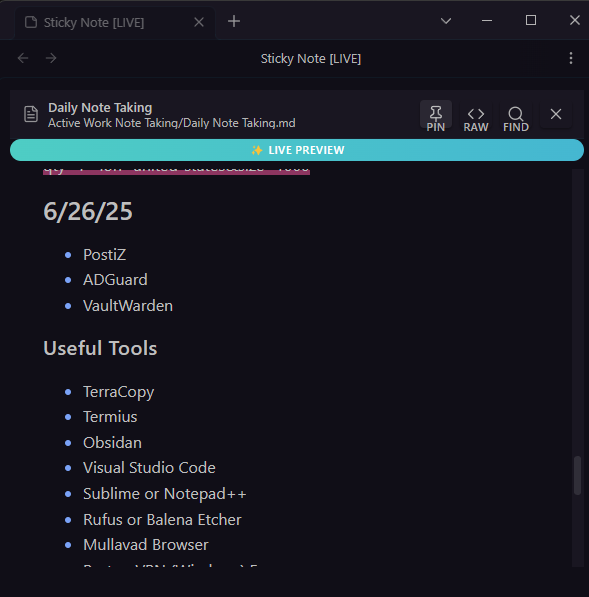Click the note title Daily Note Taking
Screen dimensions: 589x597
tap(100, 108)
